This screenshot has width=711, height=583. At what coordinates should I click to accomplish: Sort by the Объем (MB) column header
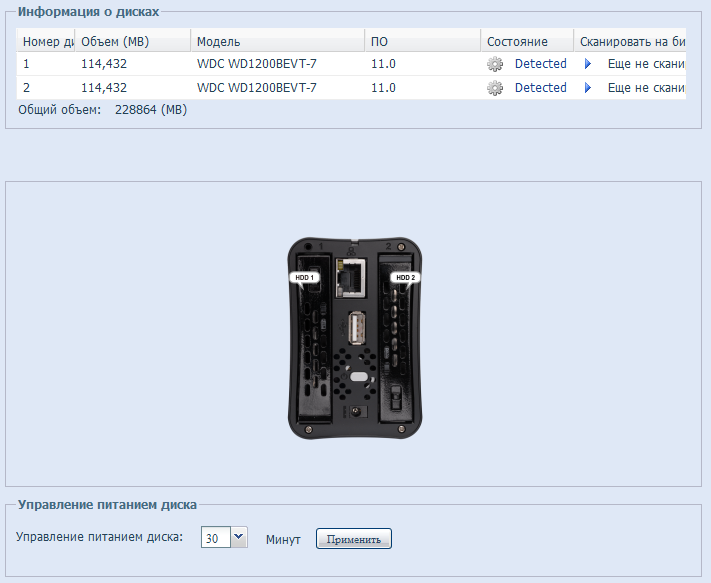tap(133, 41)
